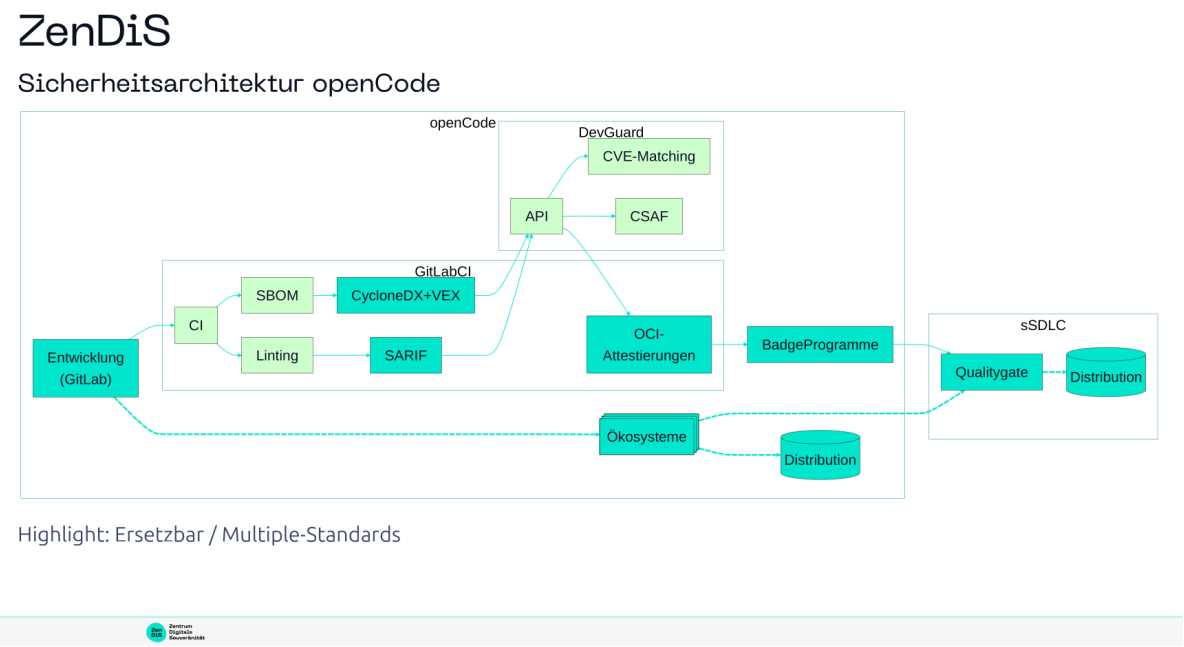Screen dimensions: 1184x647
Task: Click the Qualitygate node
Action: tap(991, 372)
